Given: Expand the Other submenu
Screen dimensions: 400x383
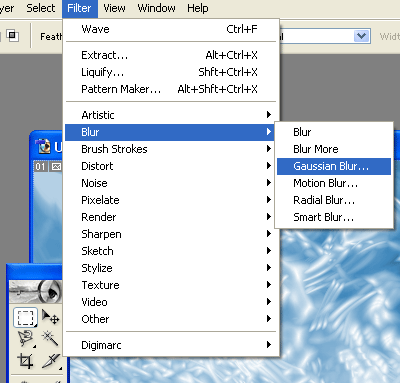Looking at the screenshot, I should [170, 319].
